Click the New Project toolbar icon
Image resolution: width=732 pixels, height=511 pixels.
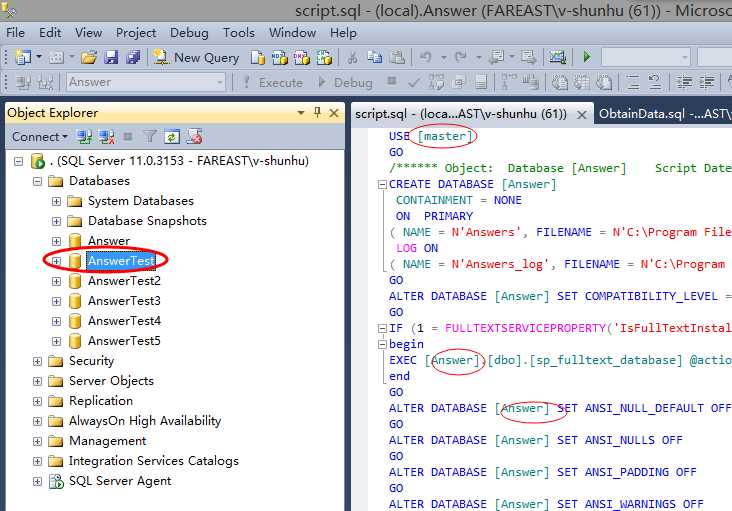(23, 57)
